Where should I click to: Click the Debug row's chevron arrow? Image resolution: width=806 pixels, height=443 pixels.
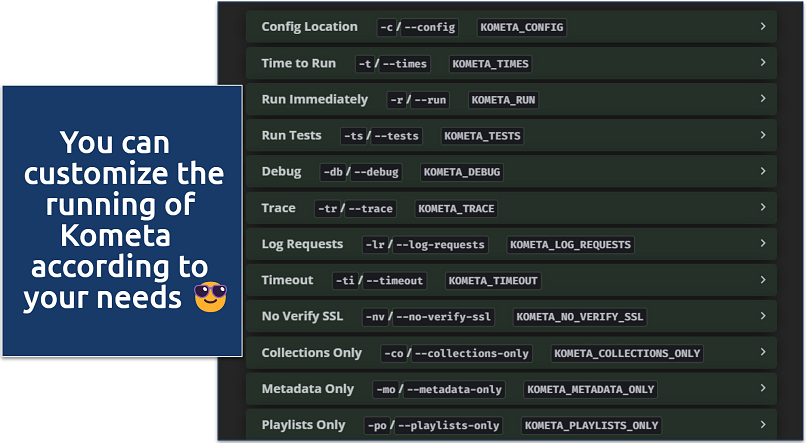click(763, 171)
